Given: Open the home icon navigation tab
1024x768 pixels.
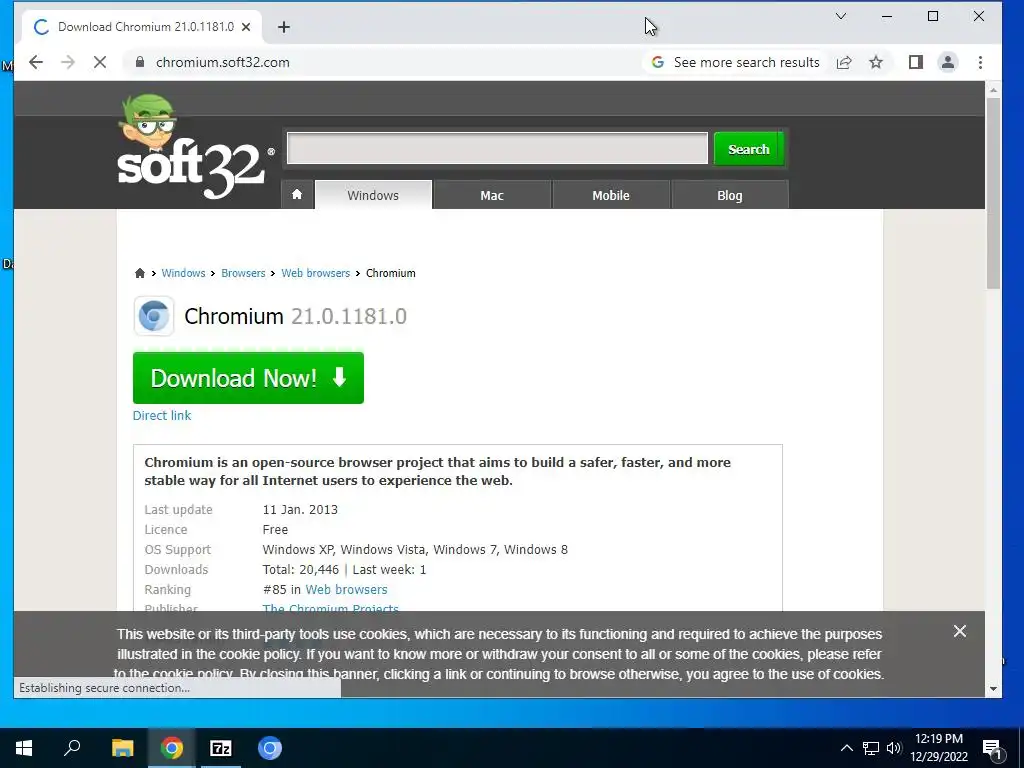Looking at the screenshot, I should click(297, 195).
